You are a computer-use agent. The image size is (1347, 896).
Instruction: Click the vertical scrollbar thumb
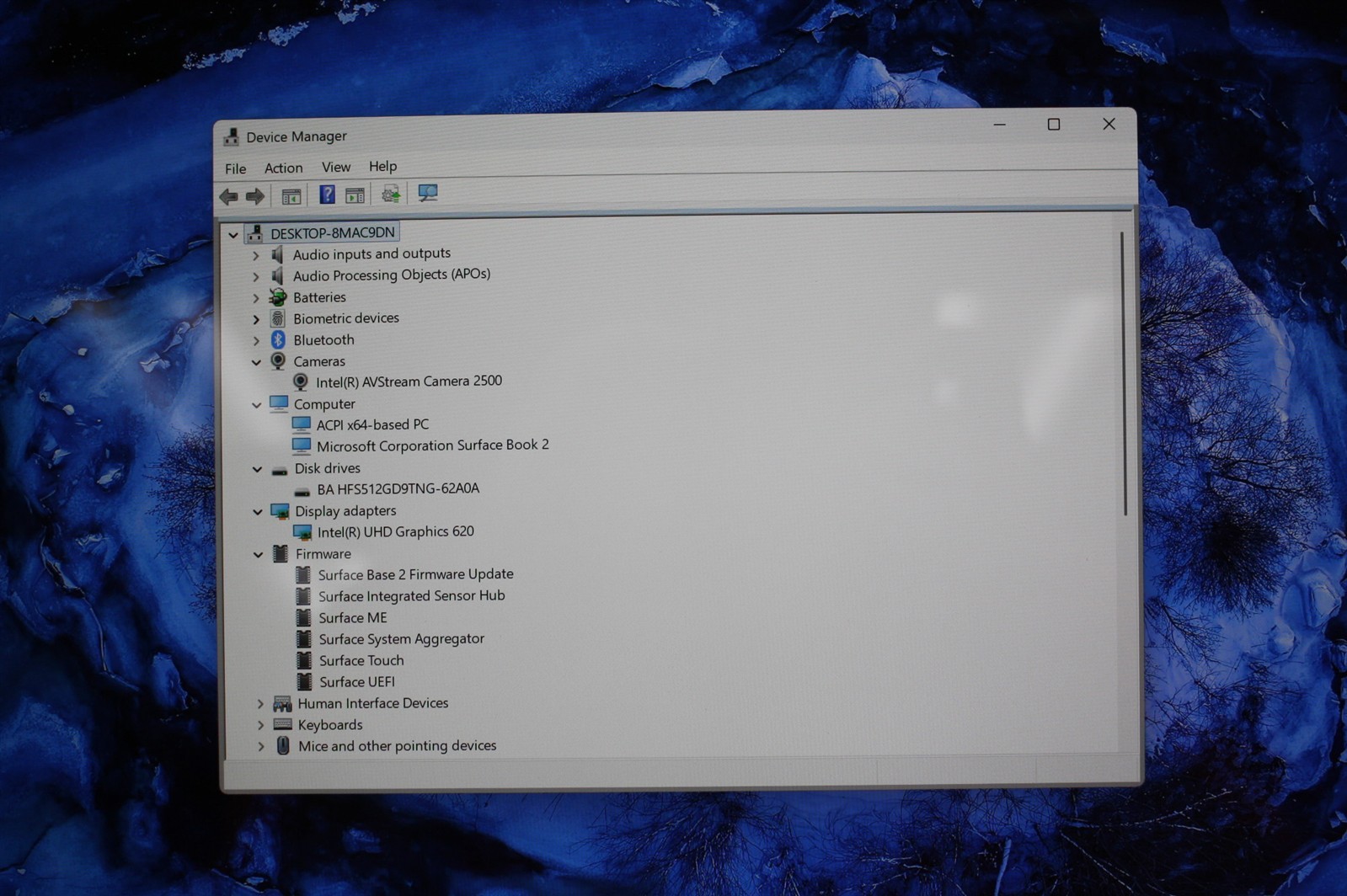click(1124, 374)
